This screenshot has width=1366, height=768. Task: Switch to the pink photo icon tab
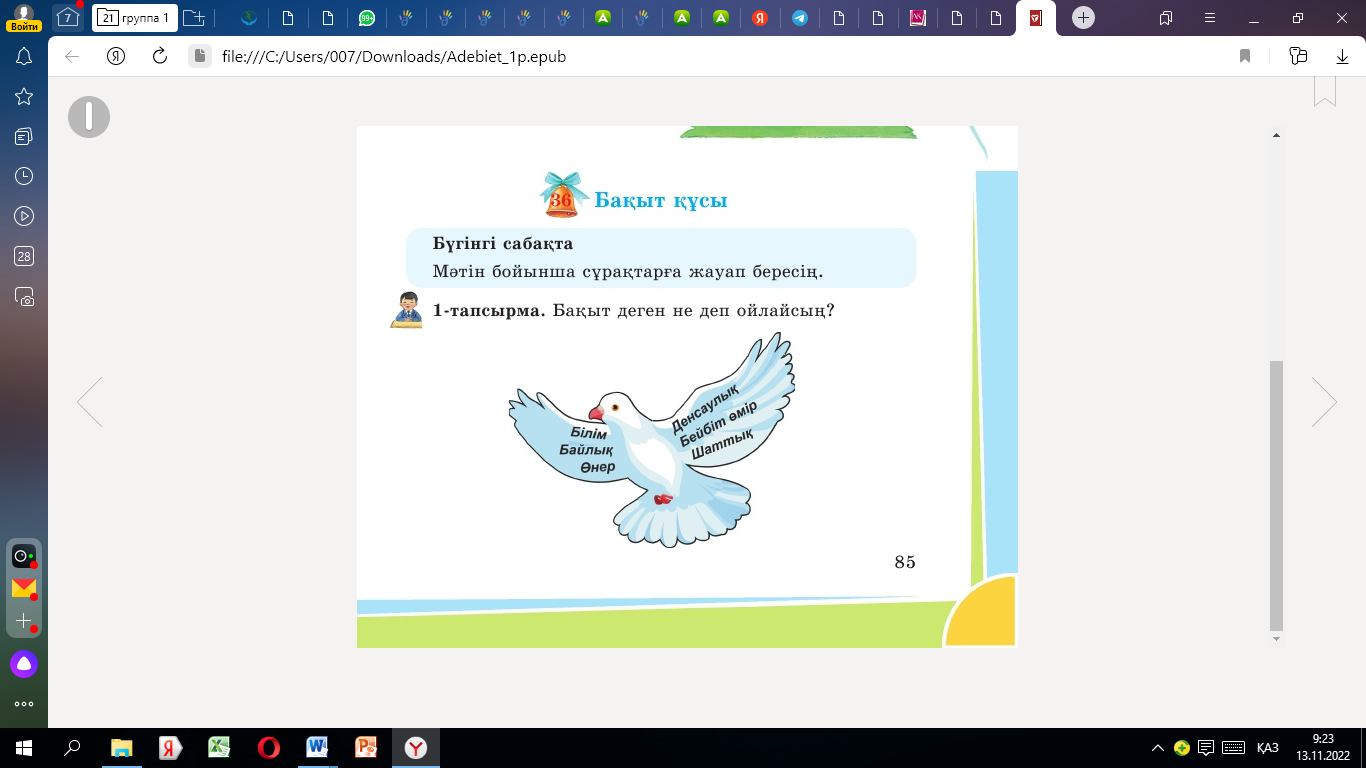coord(917,18)
